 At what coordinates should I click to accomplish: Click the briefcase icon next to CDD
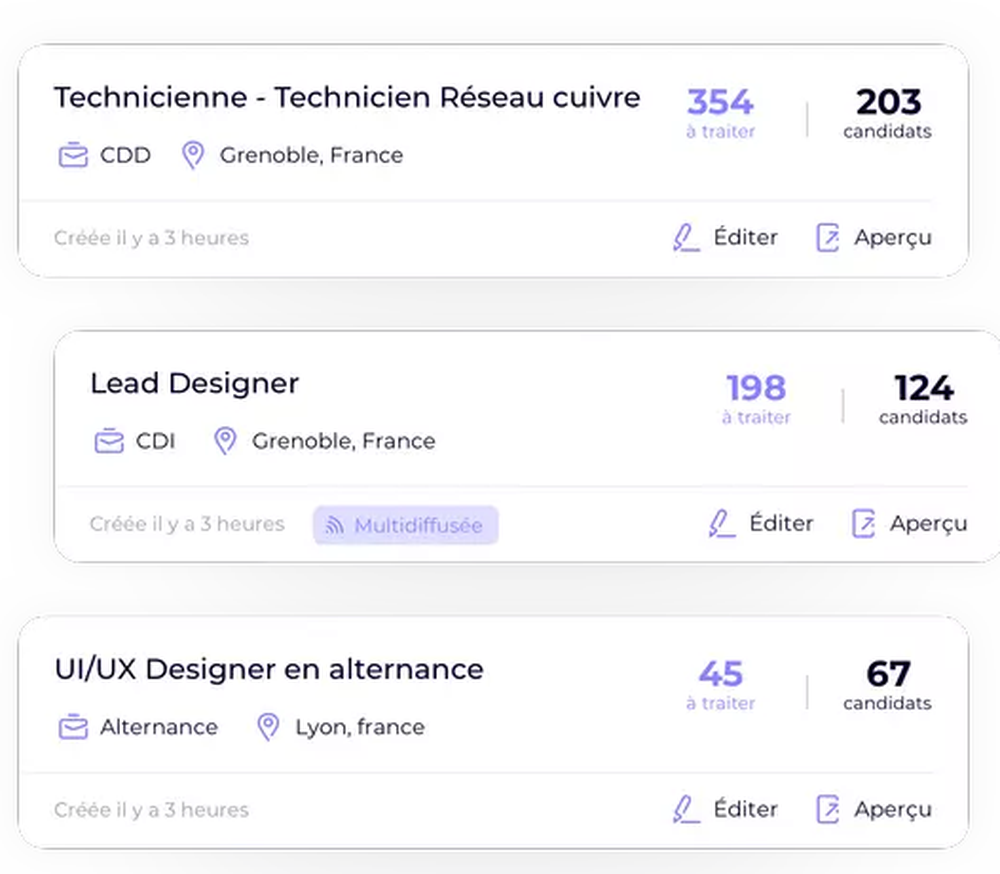73,155
